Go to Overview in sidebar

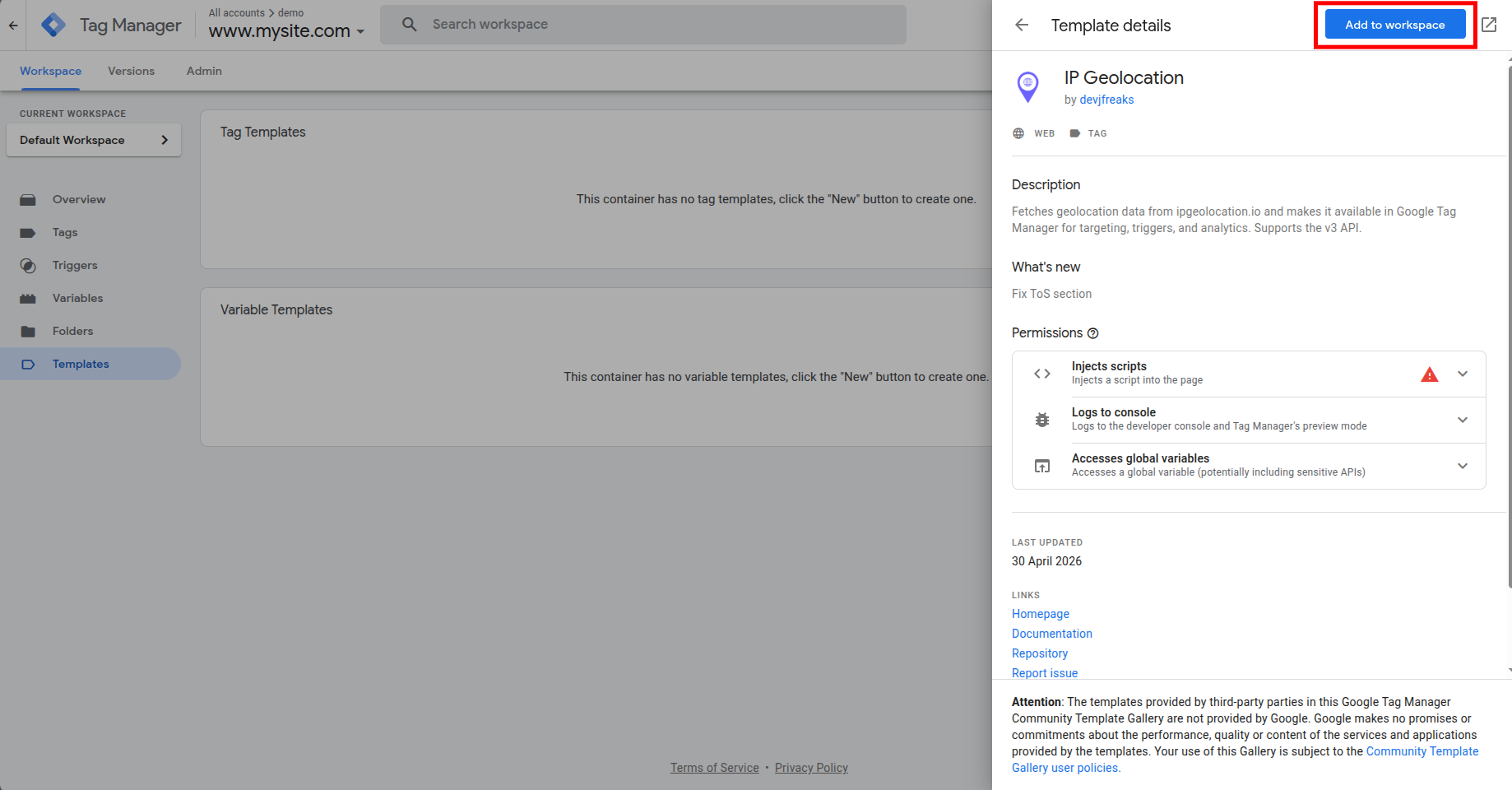click(90, 199)
